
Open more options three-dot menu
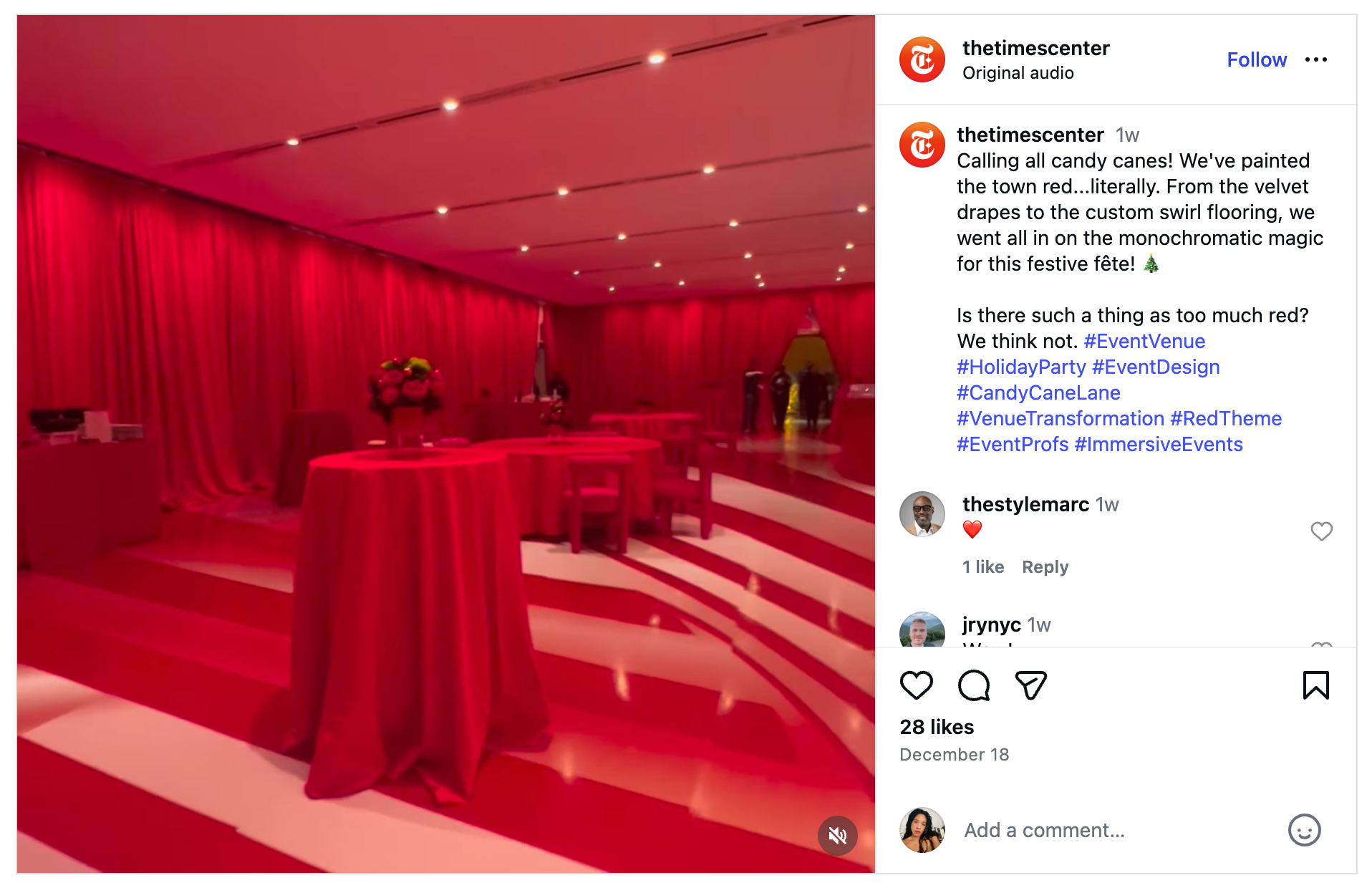point(1316,59)
